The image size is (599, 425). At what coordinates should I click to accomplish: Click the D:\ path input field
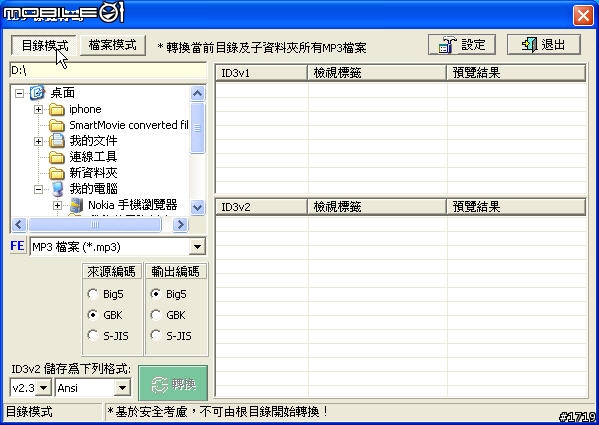[x=108, y=71]
